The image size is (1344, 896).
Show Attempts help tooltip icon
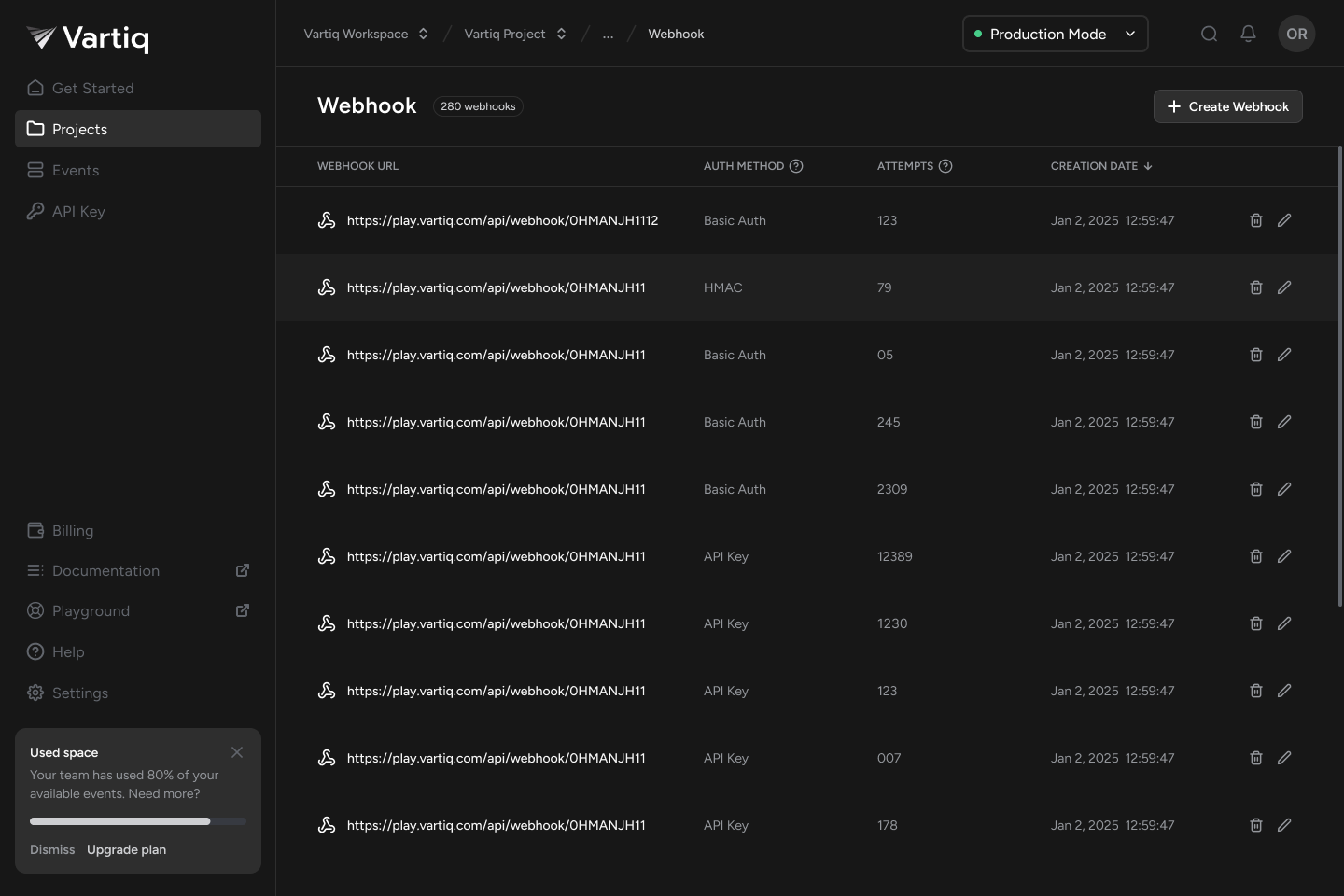pos(945,166)
